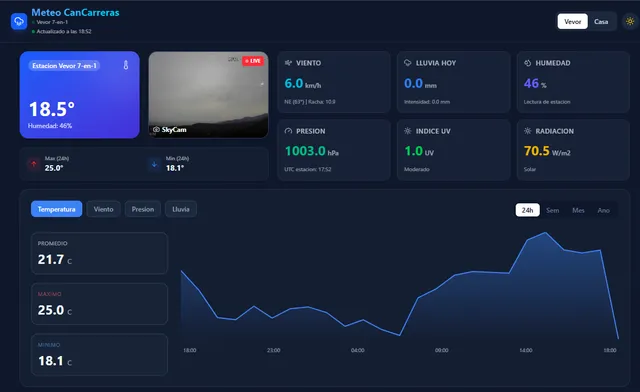
Task: Select the Sem time range
Action: point(553,210)
